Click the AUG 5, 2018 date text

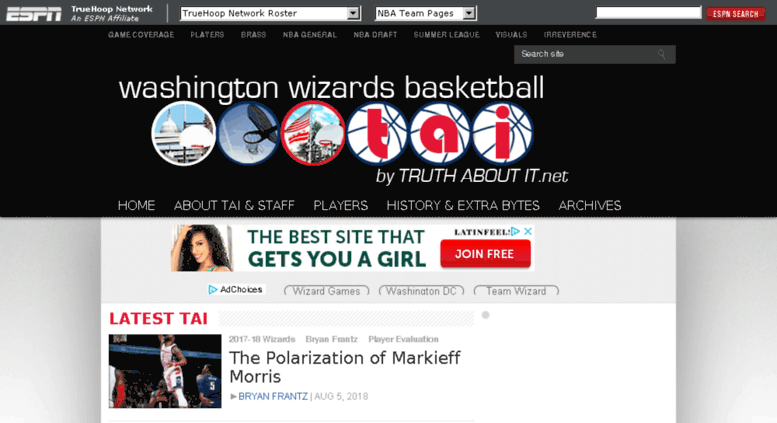pyautogui.click(x=341, y=396)
